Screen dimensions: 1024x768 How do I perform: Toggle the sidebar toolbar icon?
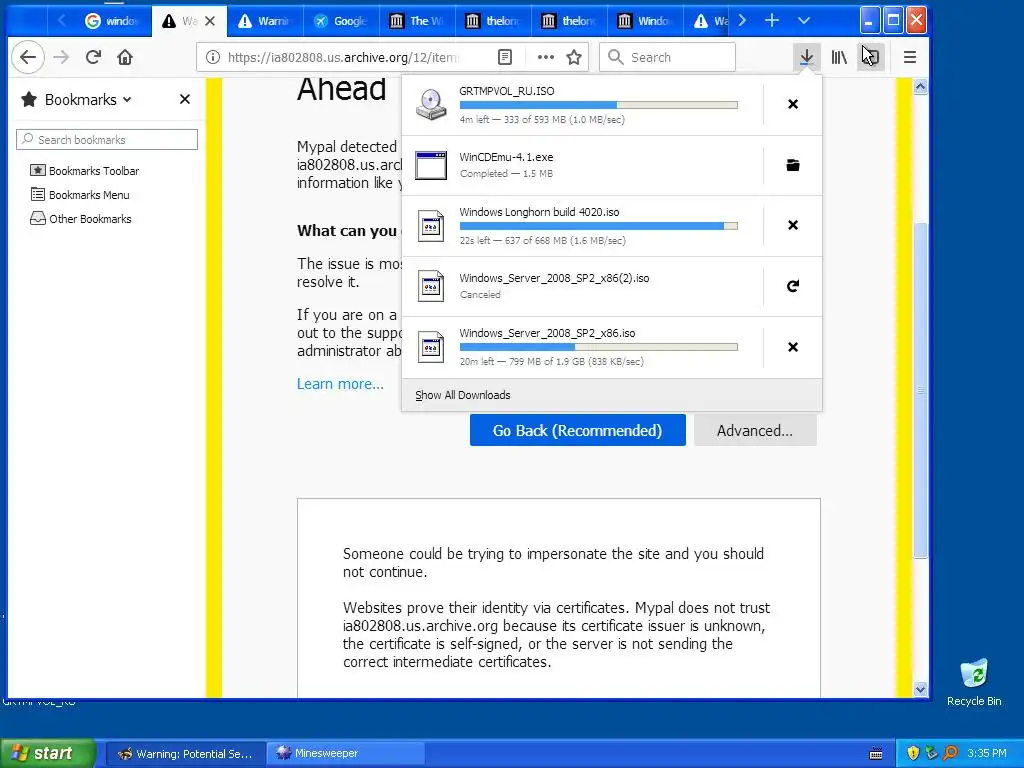tap(871, 57)
